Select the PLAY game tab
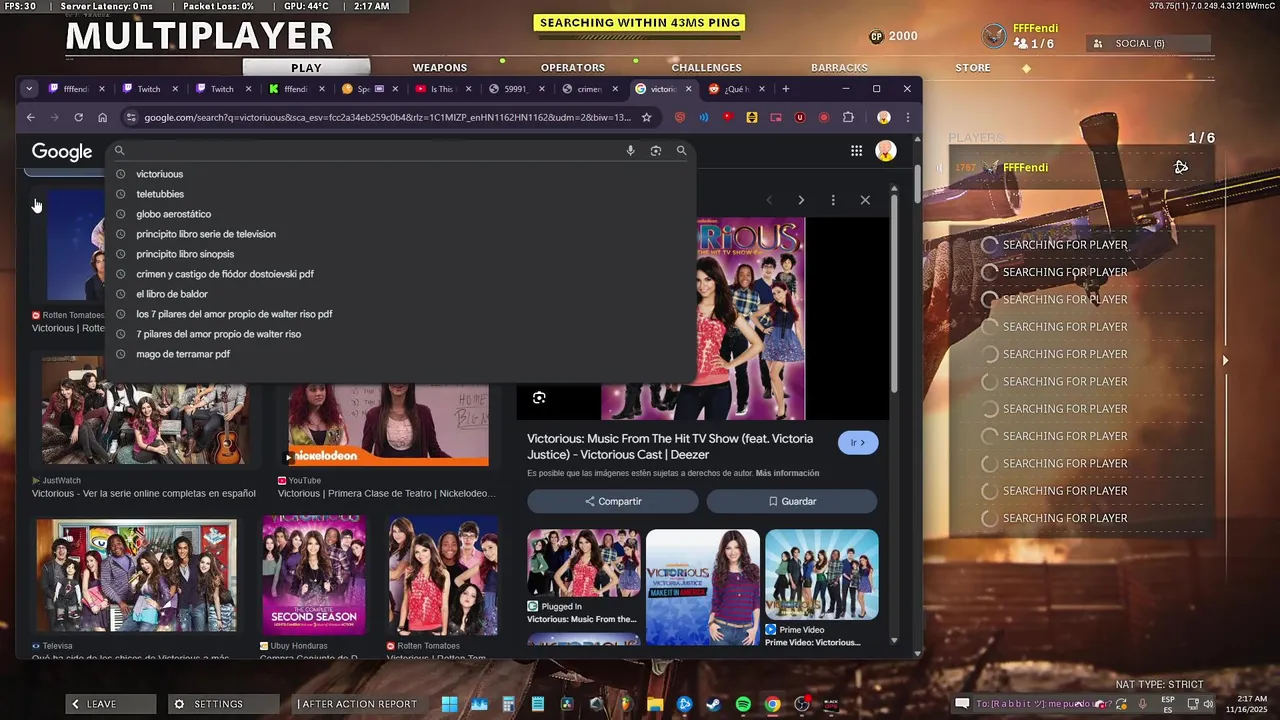The height and width of the screenshot is (720, 1280). (x=306, y=68)
